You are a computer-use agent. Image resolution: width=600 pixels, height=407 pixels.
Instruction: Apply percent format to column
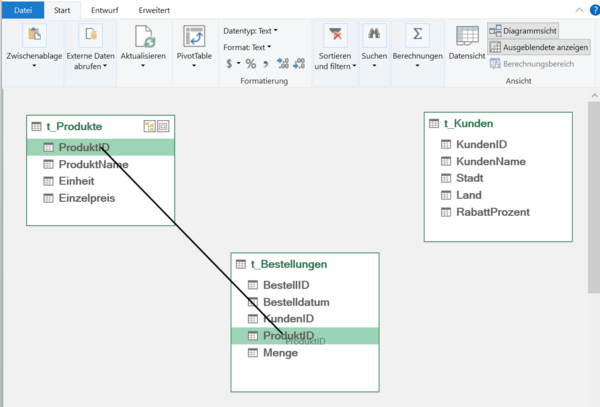pyautogui.click(x=251, y=63)
